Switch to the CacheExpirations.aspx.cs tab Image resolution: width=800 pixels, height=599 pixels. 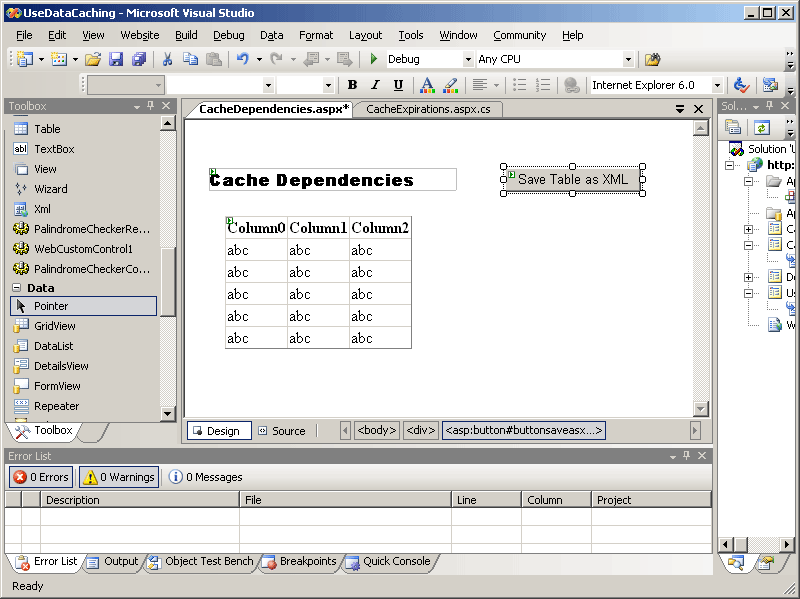427,109
